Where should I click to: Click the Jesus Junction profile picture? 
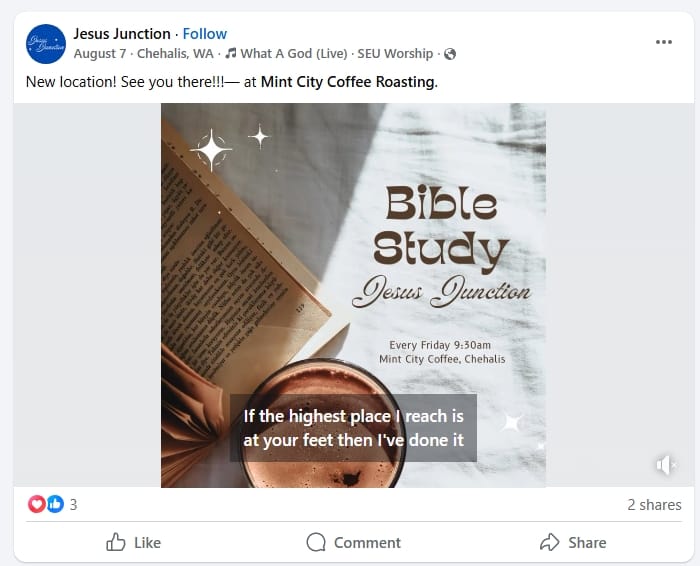coord(46,43)
